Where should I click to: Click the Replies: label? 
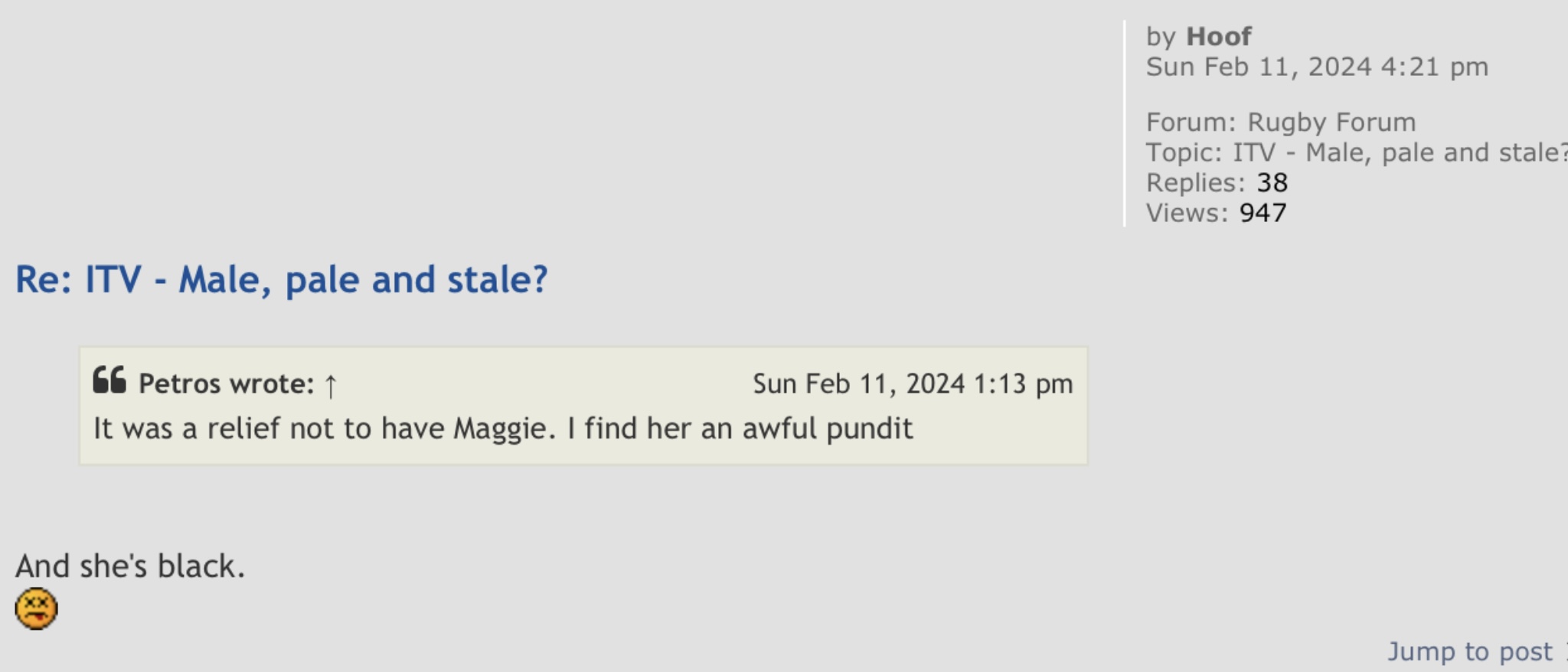coord(1196,182)
